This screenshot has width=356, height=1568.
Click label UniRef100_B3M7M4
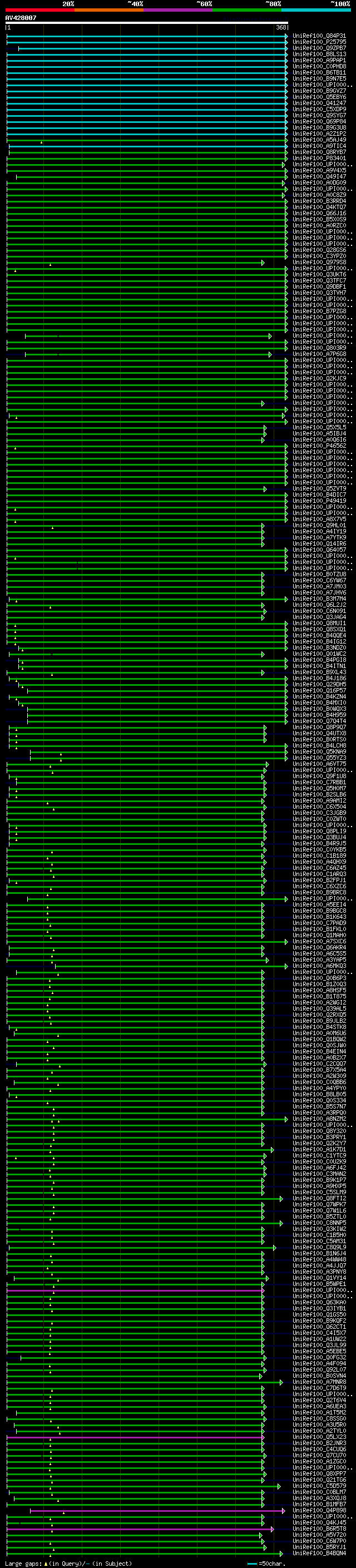click(x=319, y=598)
